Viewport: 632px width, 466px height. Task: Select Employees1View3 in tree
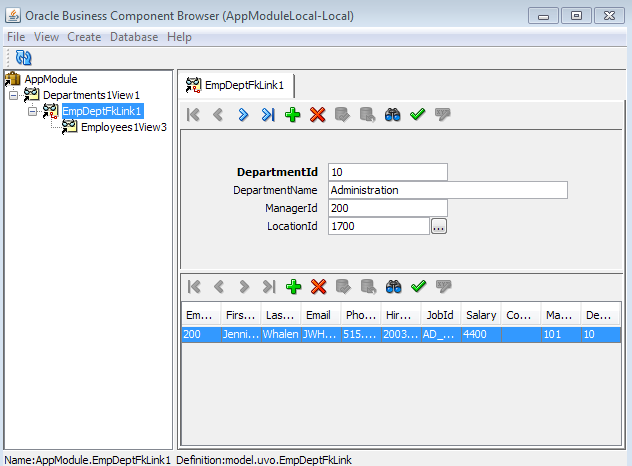coord(124,127)
